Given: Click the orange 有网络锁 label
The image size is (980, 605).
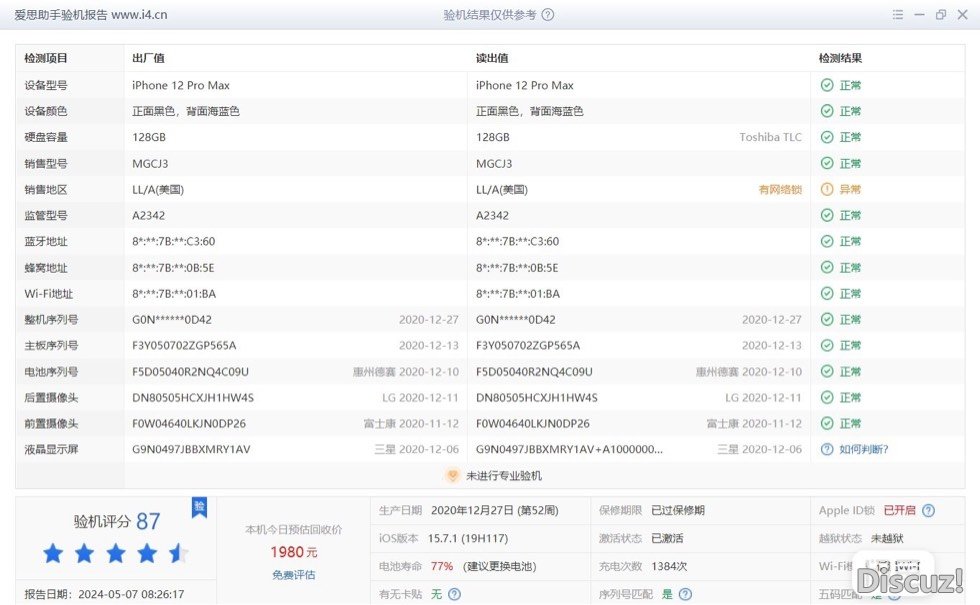Looking at the screenshot, I should tap(780, 189).
